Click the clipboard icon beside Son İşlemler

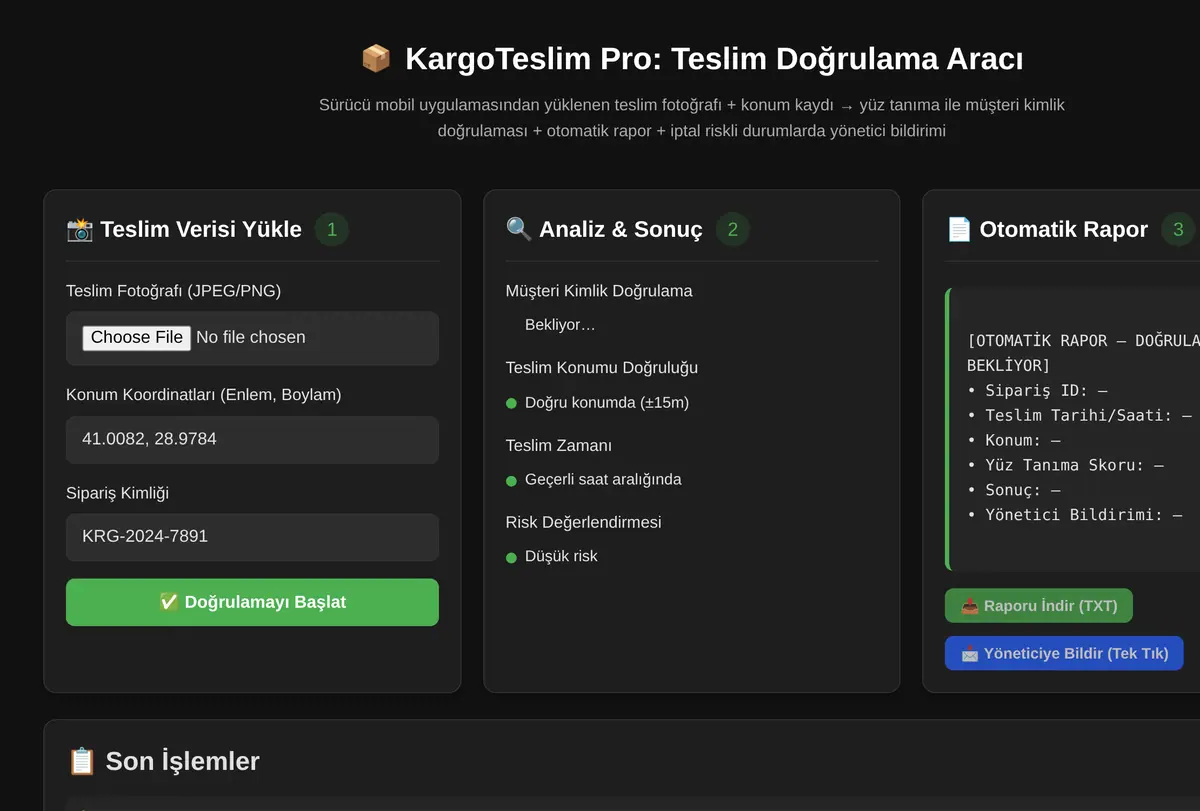(82, 761)
